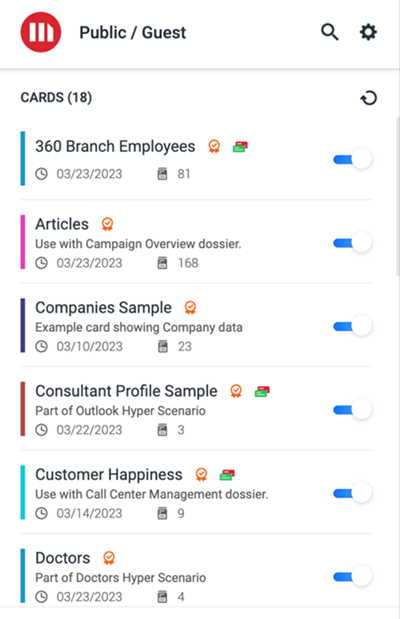Click certified badge next to 360 Branch Employees
This screenshot has width=400, height=619.
click(x=214, y=146)
